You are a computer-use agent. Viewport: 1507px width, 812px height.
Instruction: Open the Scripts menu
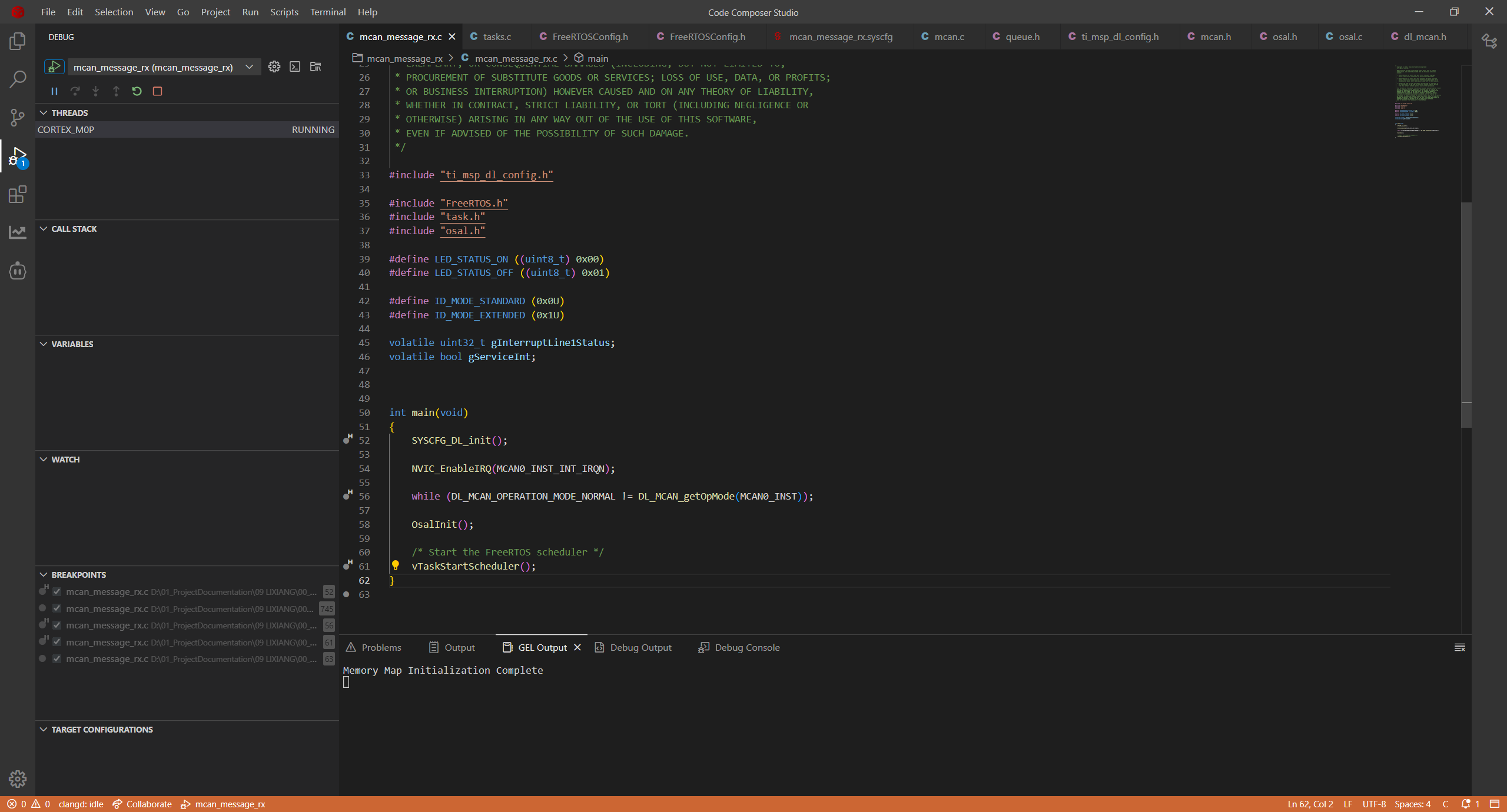284,12
